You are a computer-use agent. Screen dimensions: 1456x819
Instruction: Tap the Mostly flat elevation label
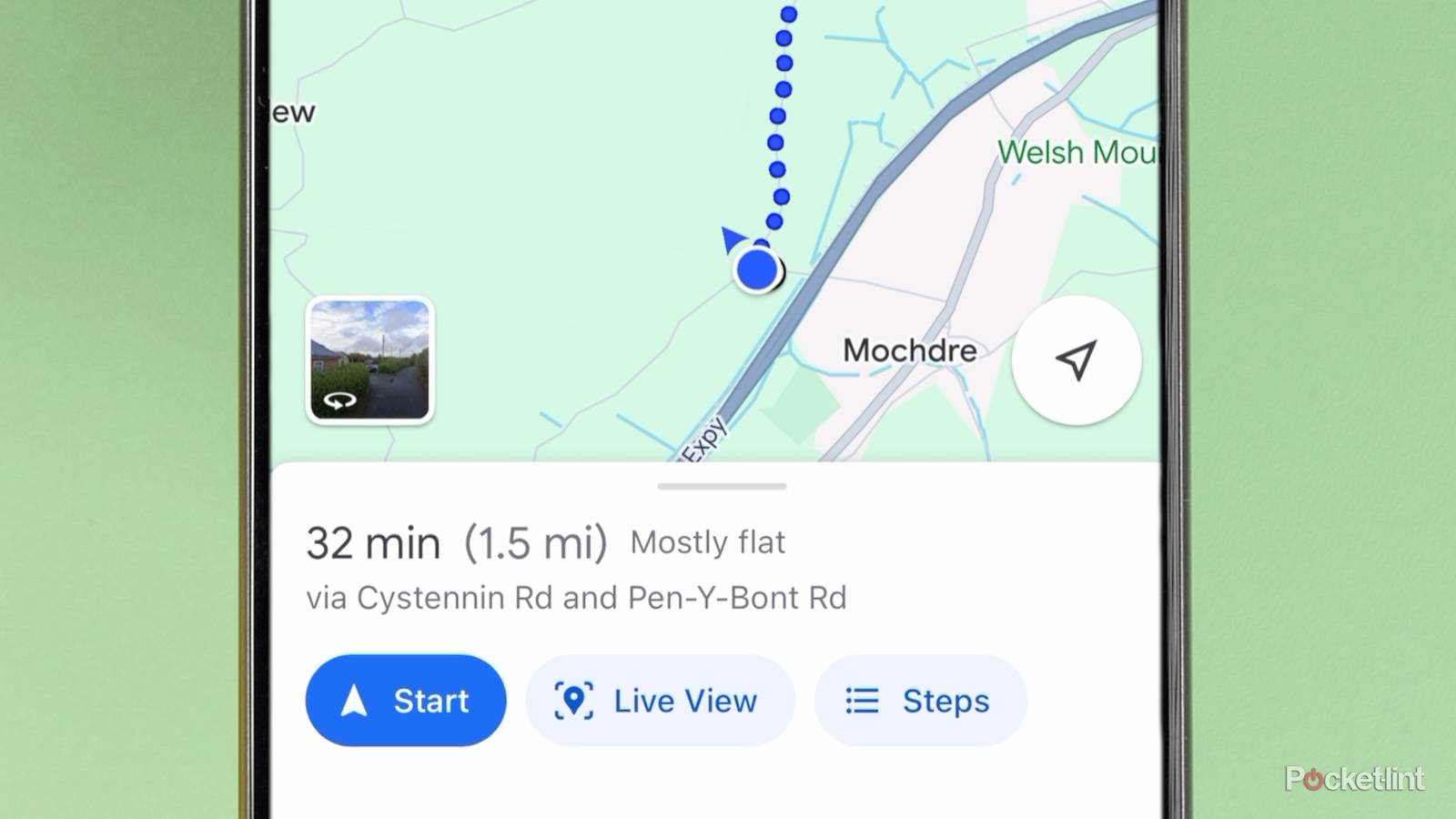[x=709, y=543]
